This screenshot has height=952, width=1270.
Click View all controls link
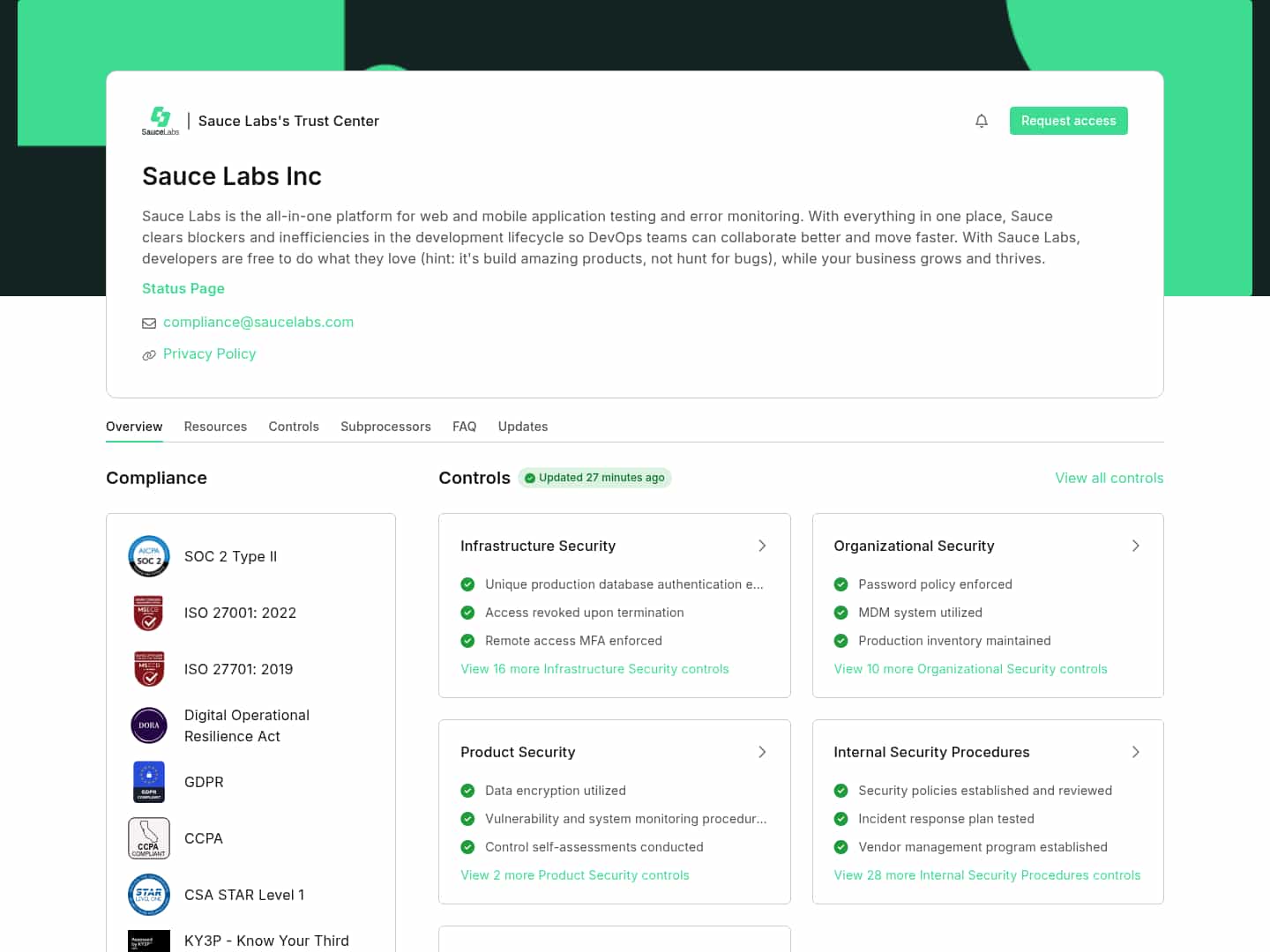pyautogui.click(x=1109, y=478)
